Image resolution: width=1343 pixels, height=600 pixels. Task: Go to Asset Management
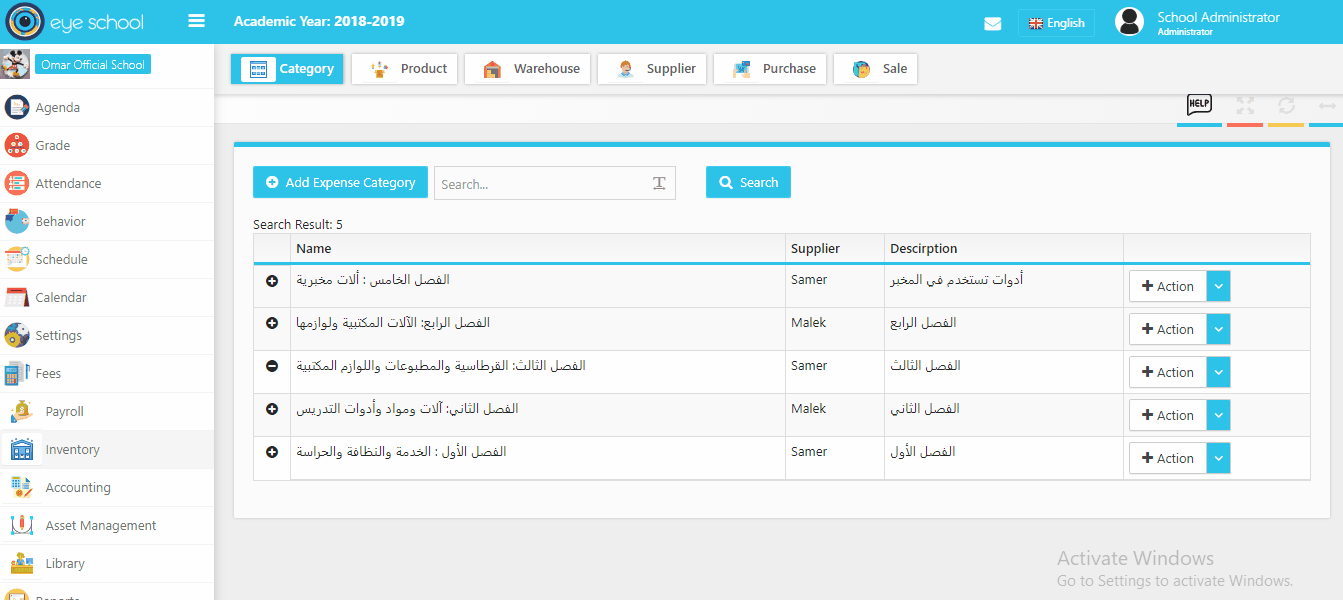pos(107,526)
